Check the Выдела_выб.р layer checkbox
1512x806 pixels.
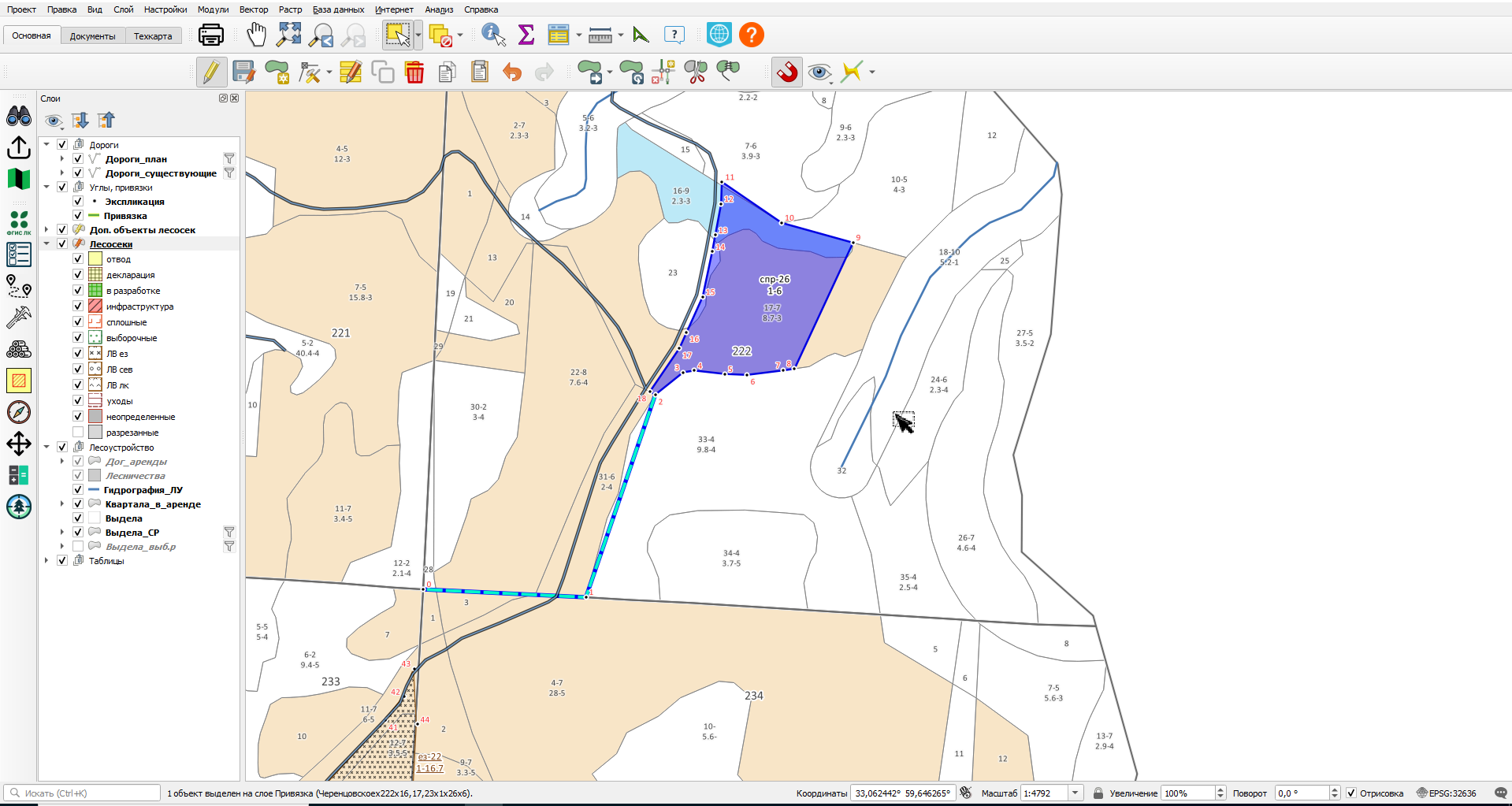(x=78, y=547)
